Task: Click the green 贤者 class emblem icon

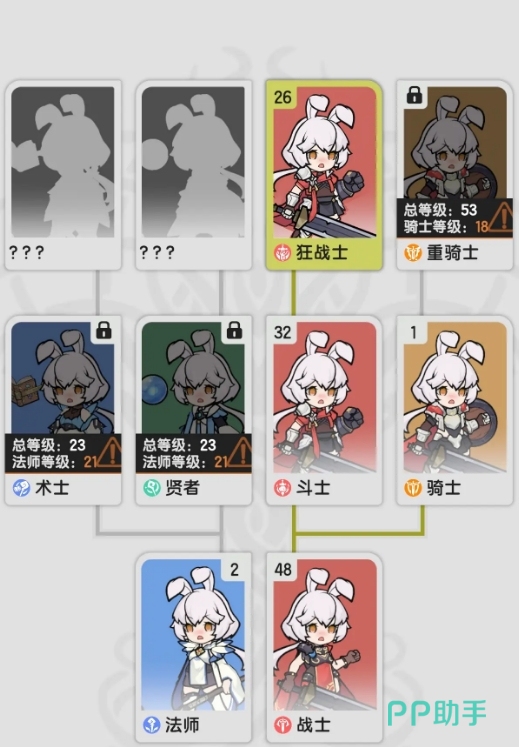Action: (x=152, y=488)
